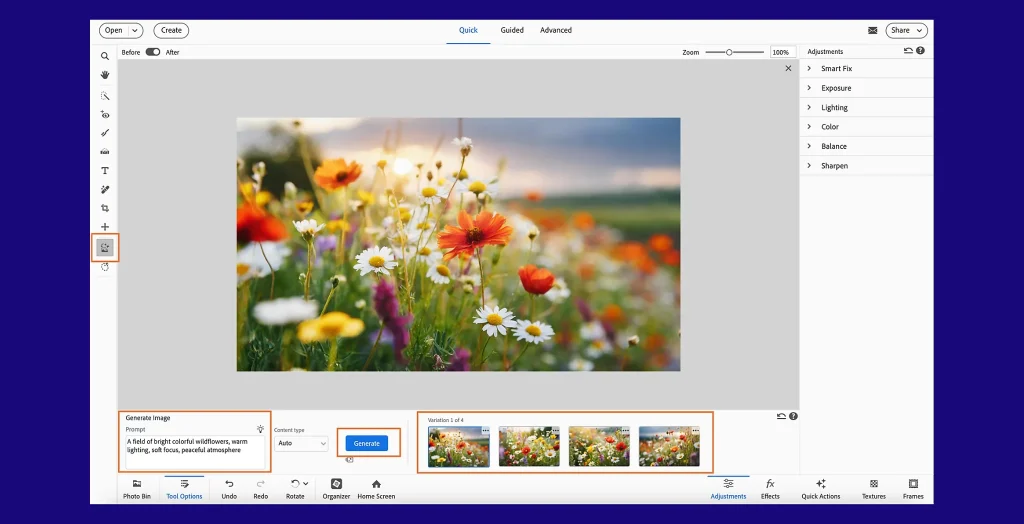Click the Undo arrow

(229, 484)
